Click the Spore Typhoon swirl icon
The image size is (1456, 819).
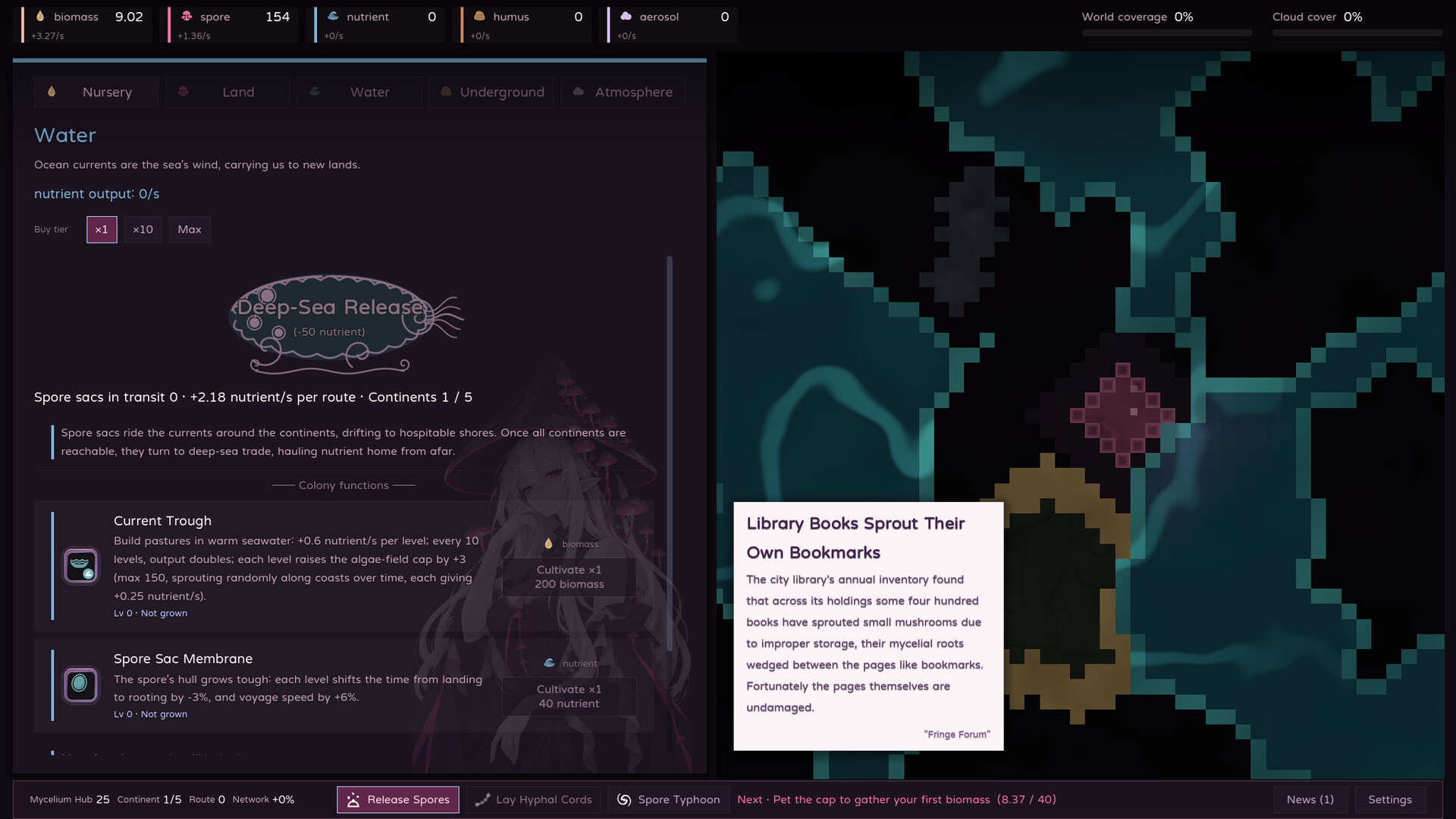pyautogui.click(x=624, y=799)
